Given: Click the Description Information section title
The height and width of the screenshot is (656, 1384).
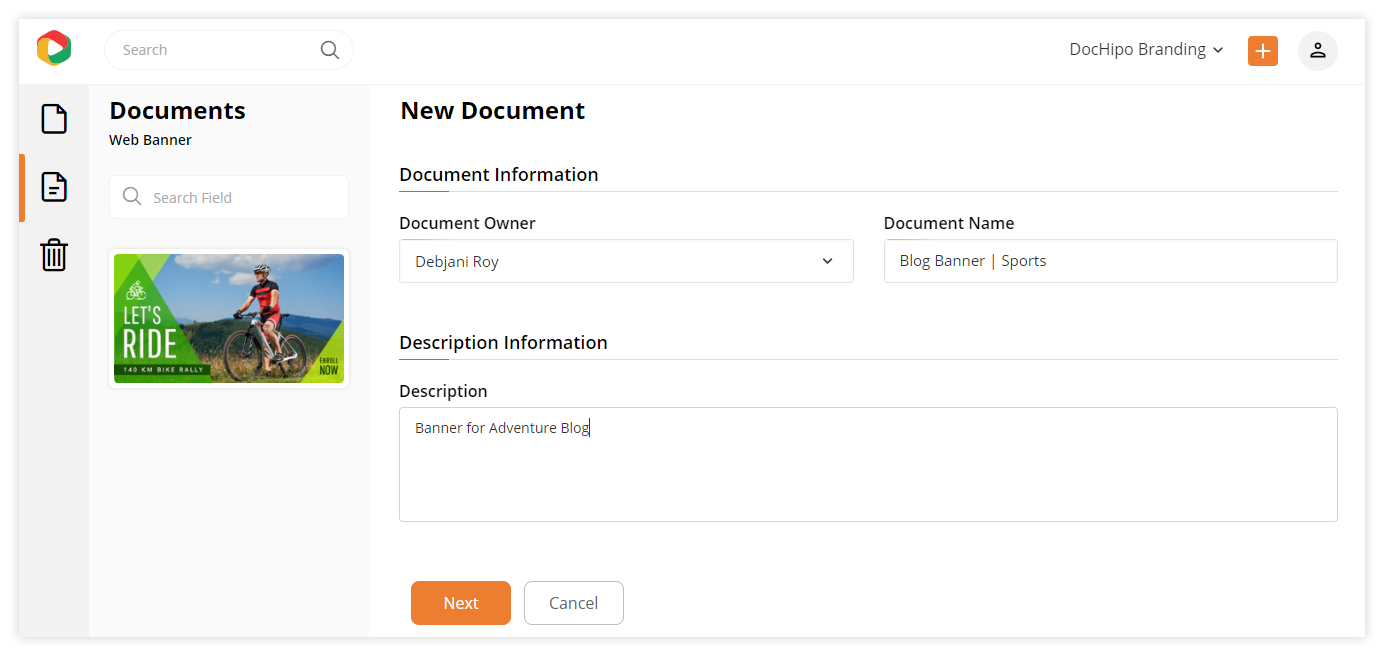Looking at the screenshot, I should pyautogui.click(x=503, y=342).
